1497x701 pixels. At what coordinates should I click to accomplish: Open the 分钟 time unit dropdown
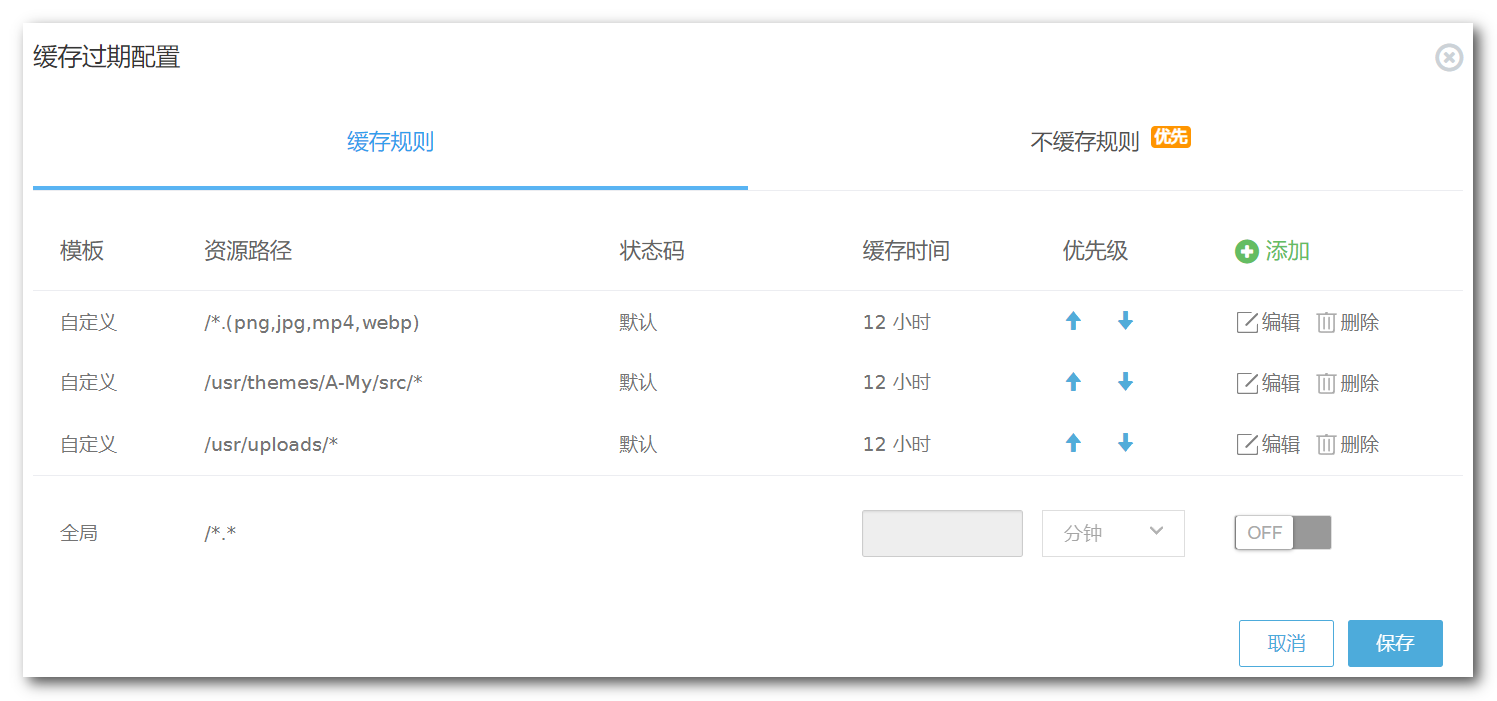coord(1113,533)
